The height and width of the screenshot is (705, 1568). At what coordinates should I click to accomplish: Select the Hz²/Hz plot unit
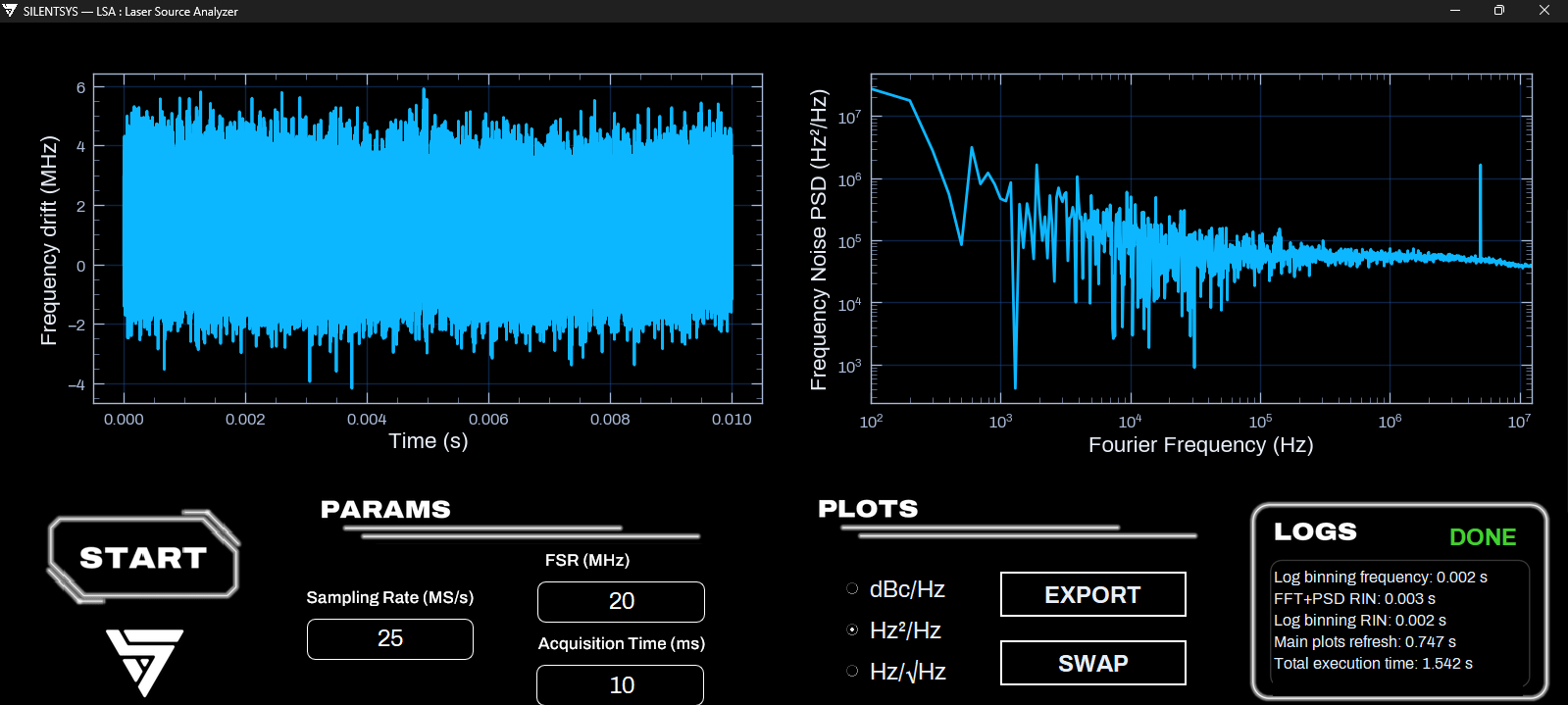pos(852,630)
